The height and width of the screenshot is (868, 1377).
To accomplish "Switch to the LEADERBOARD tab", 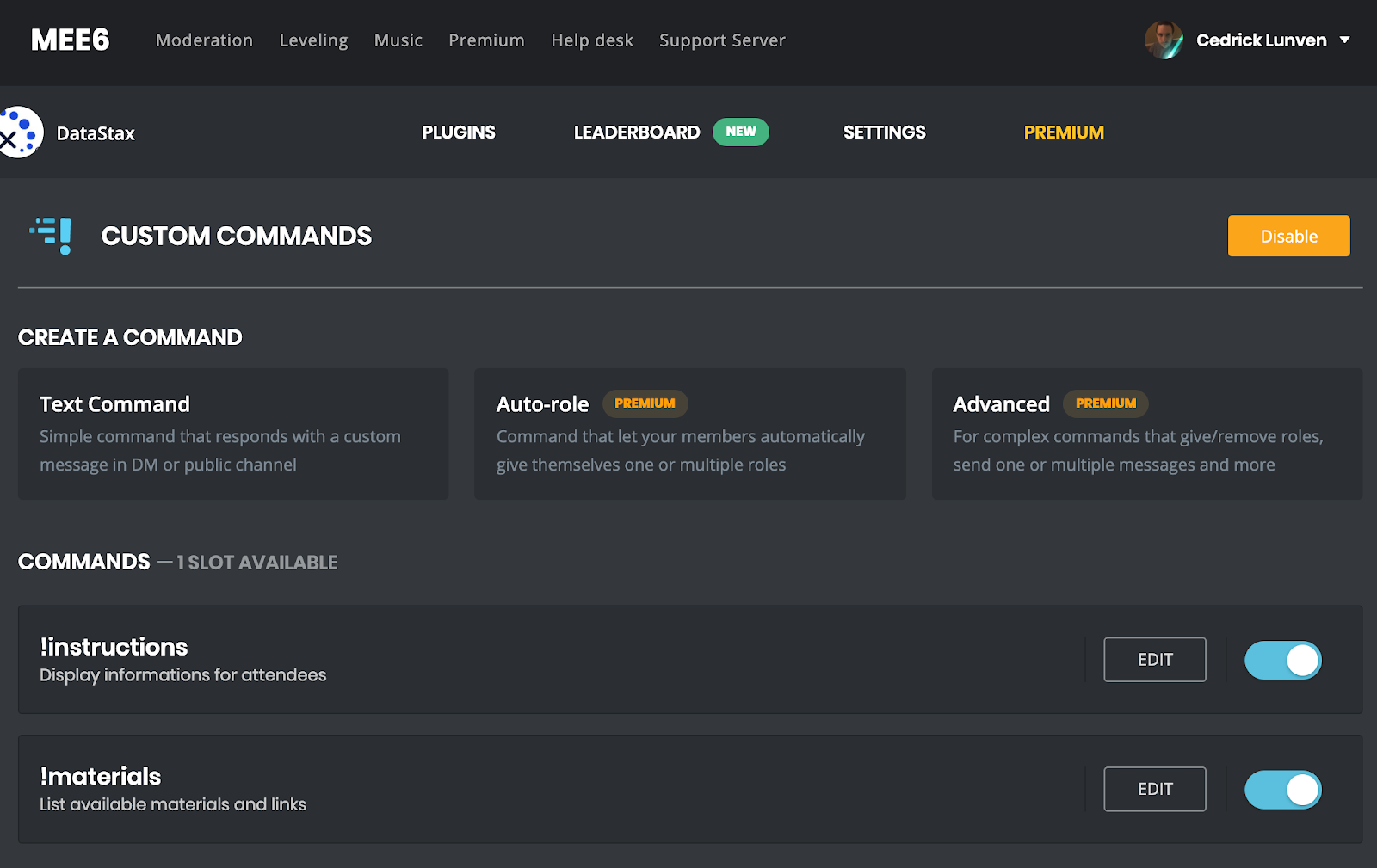I will pos(637,132).
